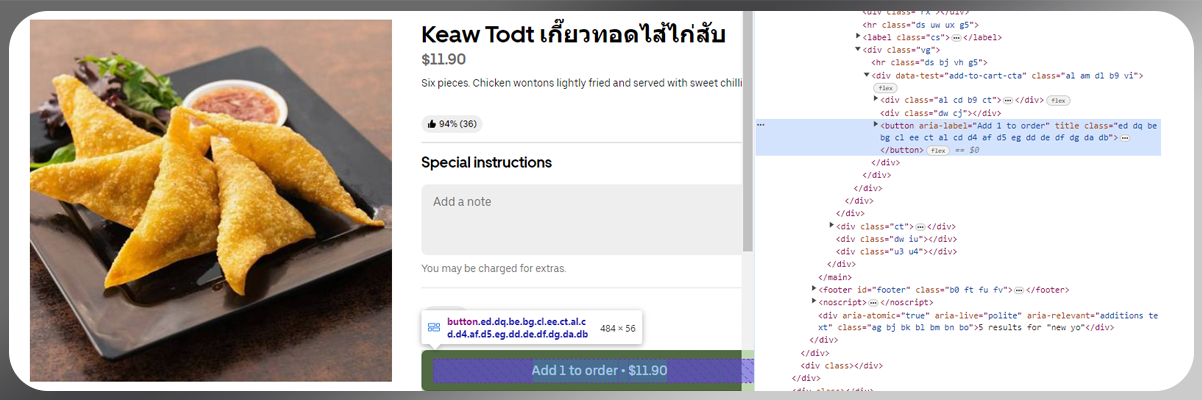Image resolution: width=1202 pixels, height=400 pixels.
Task: Expand the div class="al cd b9 ct" node
Action: click(x=876, y=100)
